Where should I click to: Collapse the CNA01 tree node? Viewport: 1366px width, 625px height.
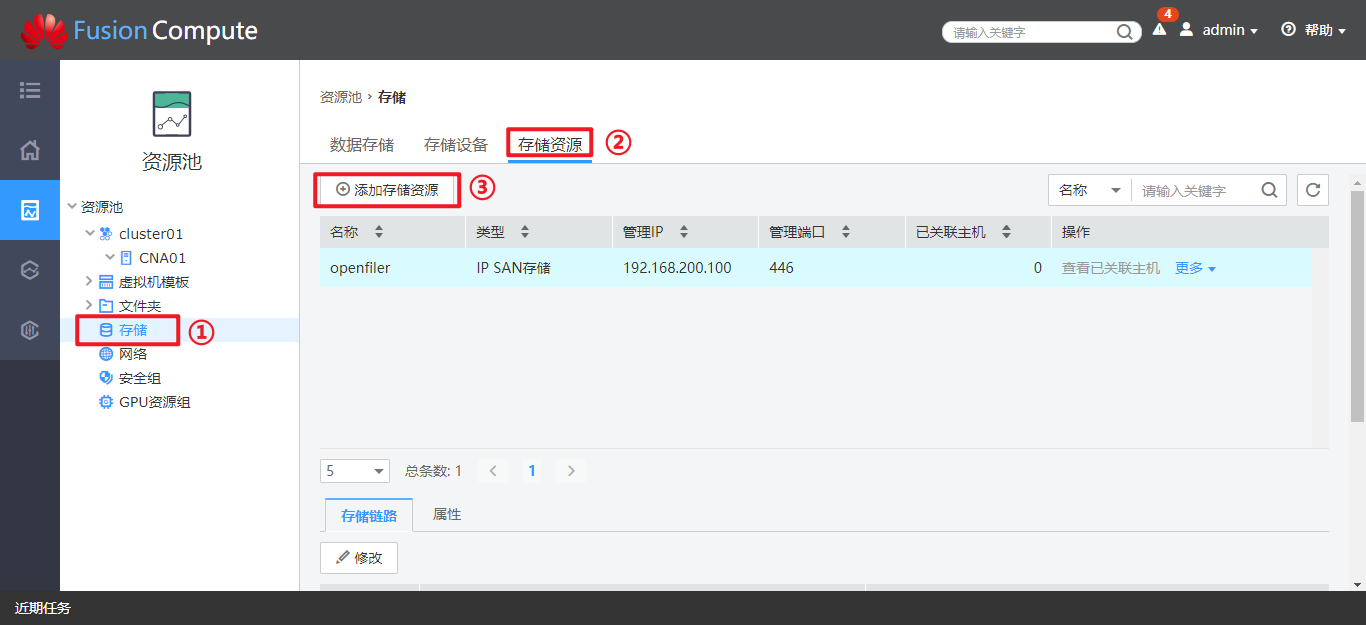pyautogui.click(x=110, y=257)
